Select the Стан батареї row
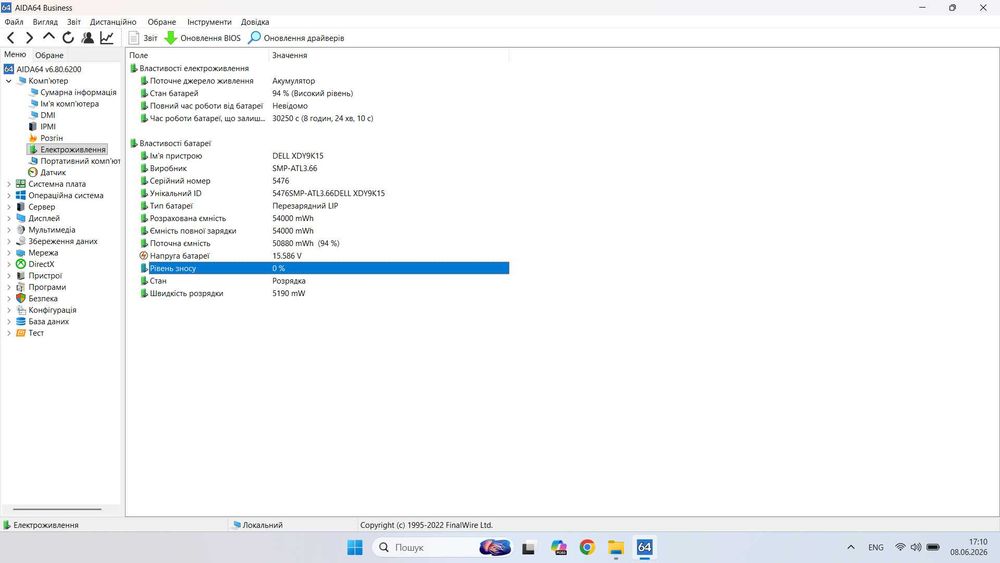 (324, 94)
